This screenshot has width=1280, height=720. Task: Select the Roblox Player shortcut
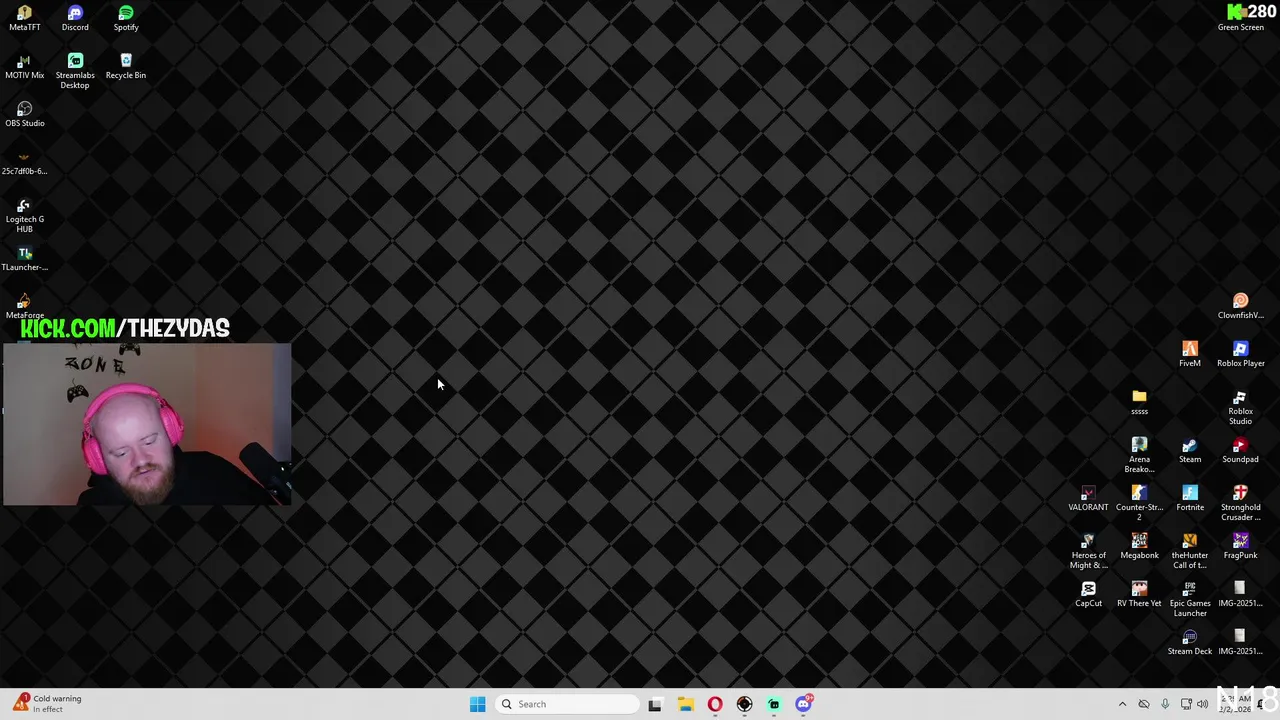point(1241,354)
